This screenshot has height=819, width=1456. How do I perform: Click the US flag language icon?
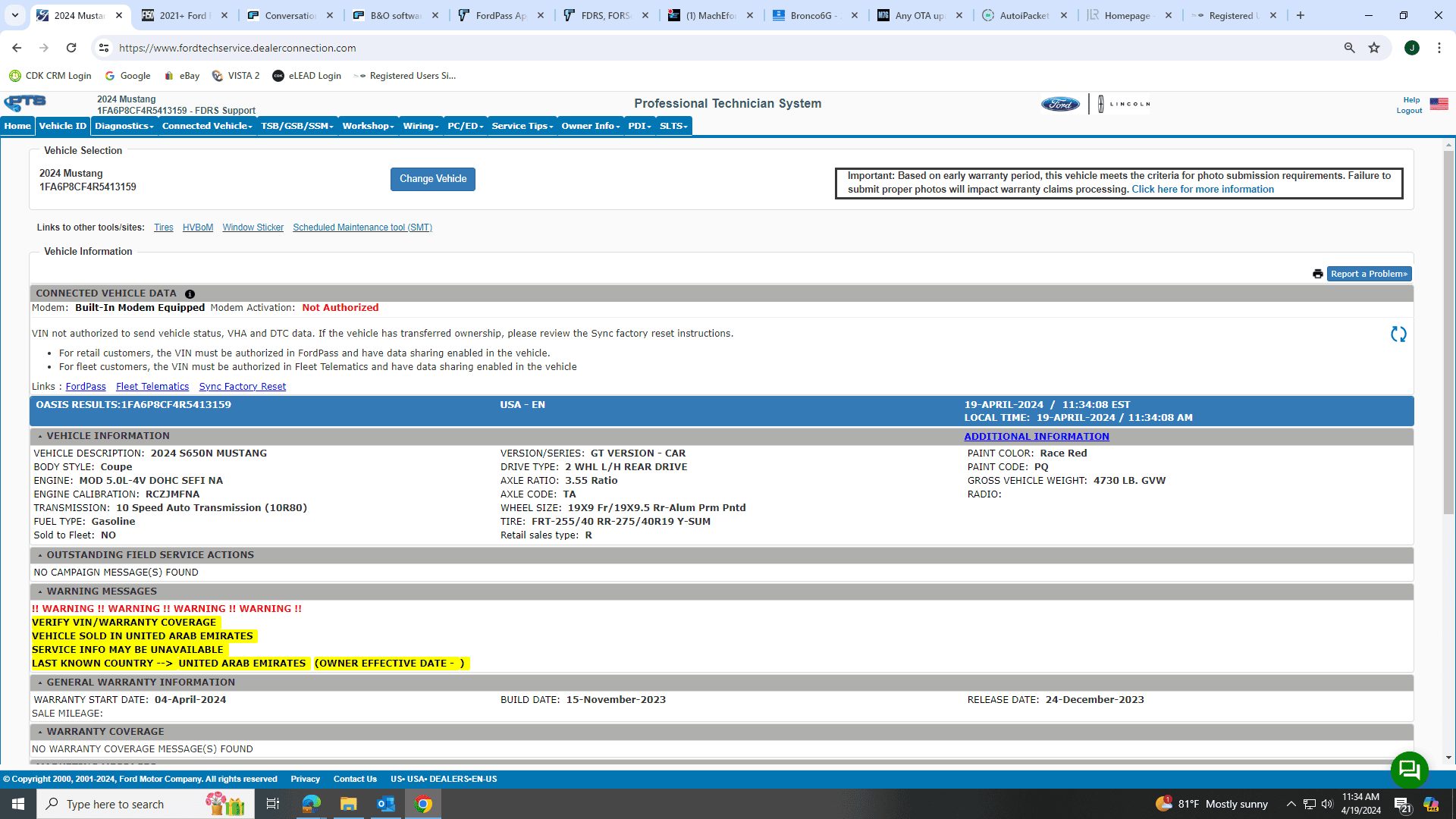[1439, 104]
